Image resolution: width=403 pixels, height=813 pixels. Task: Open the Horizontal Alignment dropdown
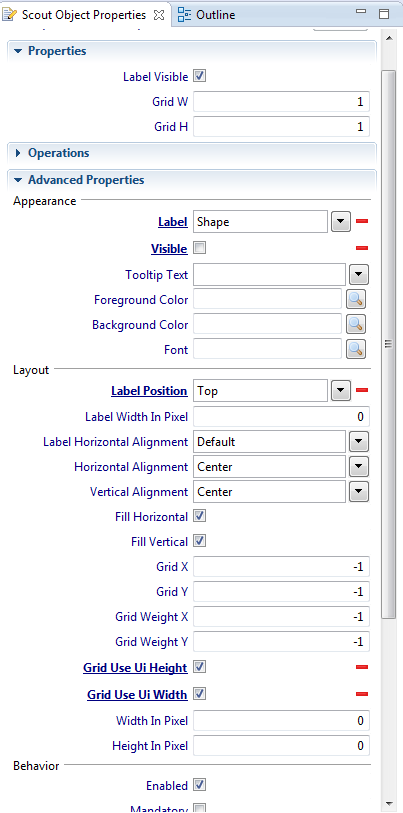[x=359, y=467]
